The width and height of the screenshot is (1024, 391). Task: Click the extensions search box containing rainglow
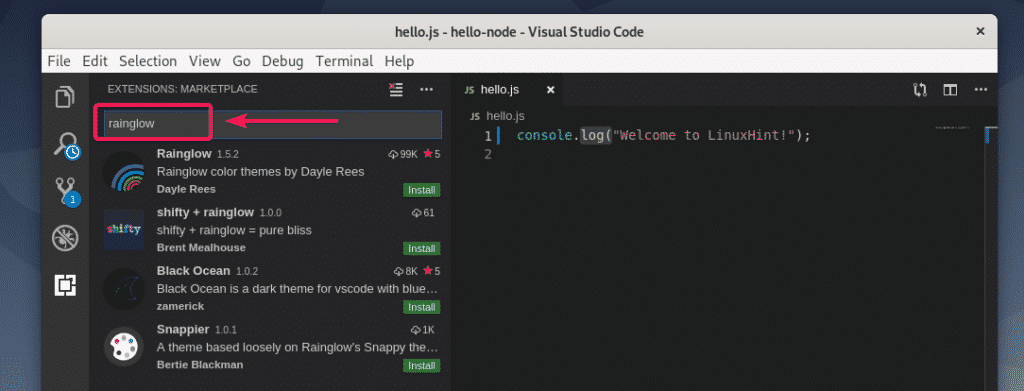coord(272,123)
